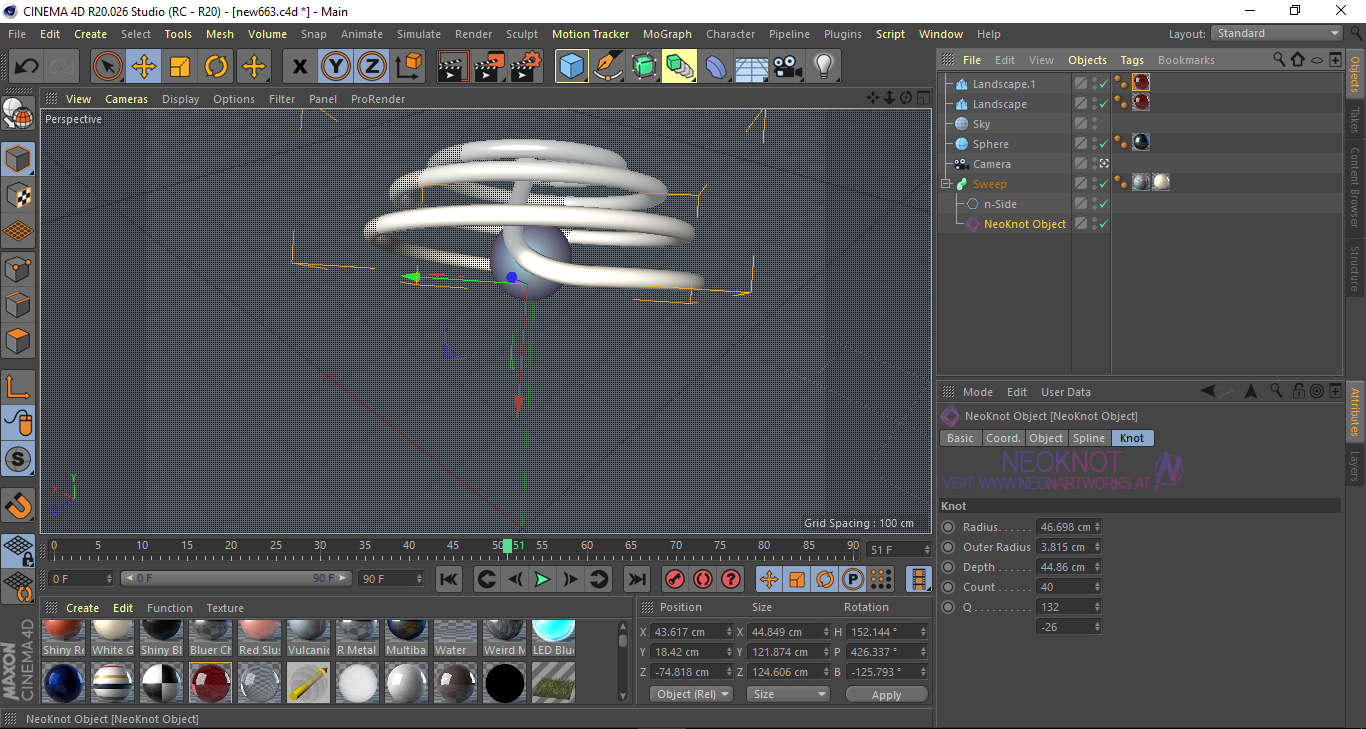Open Object (Rel) coordinate dropdown
Viewport: 1366px width, 729px height.
pos(691,694)
